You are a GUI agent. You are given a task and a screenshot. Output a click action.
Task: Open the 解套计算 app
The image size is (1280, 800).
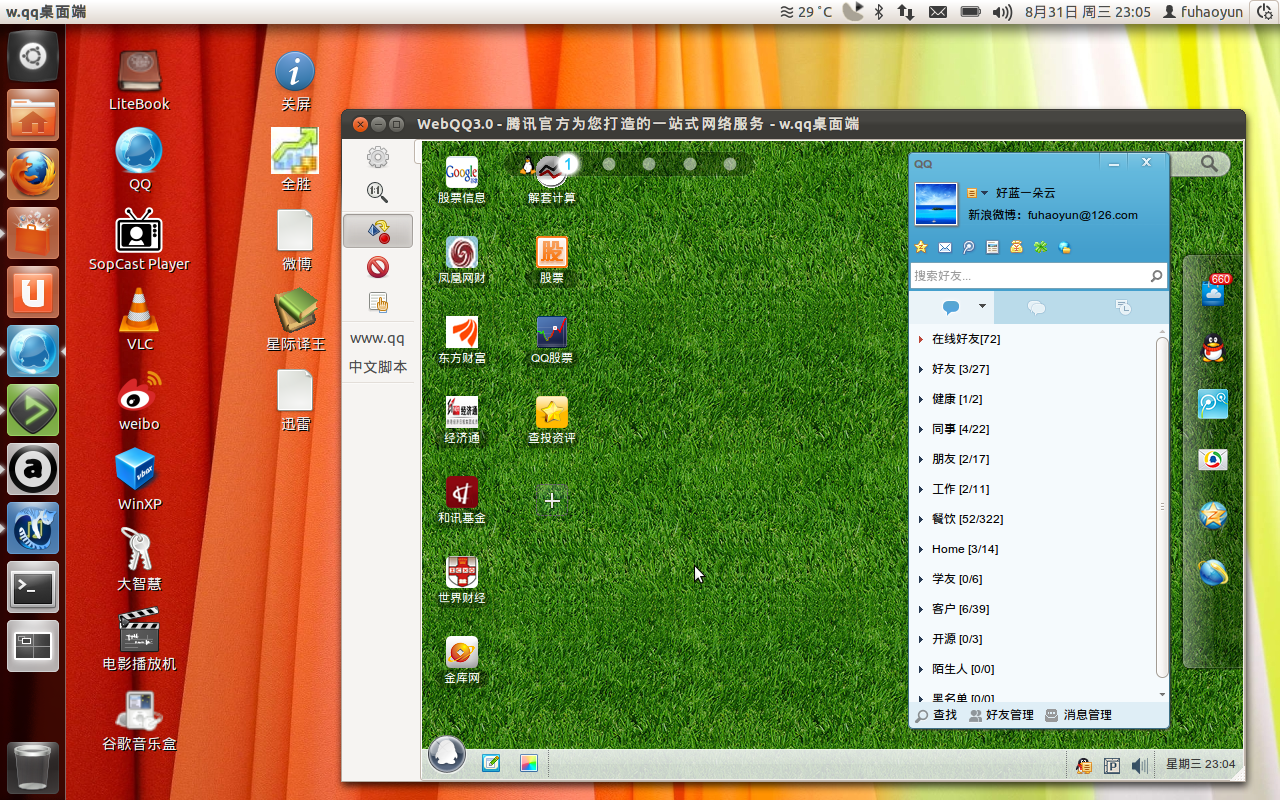552,172
